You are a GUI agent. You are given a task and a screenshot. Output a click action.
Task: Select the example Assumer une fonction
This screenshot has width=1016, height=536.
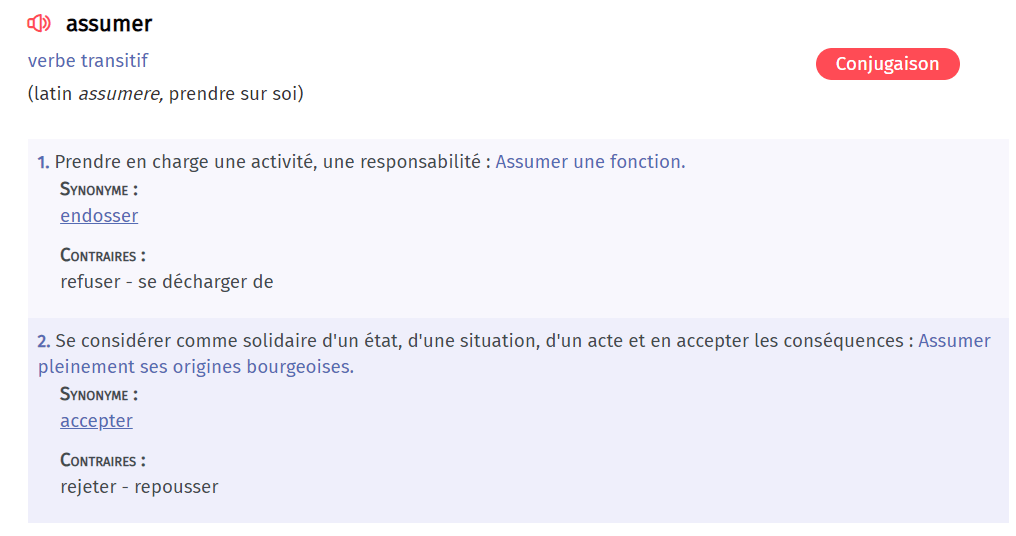point(590,162)
